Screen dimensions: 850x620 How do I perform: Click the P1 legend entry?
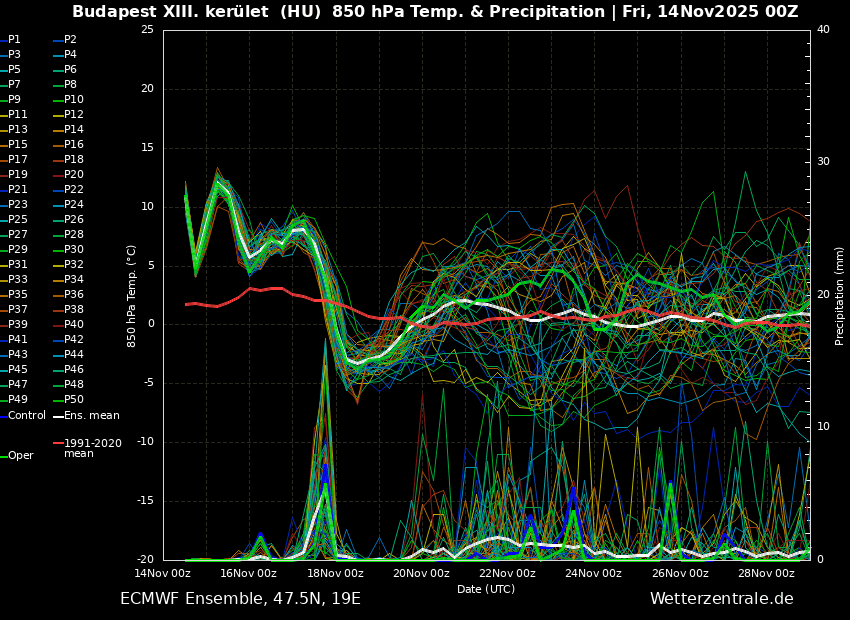pyautogui.click(x=14, y=40)
